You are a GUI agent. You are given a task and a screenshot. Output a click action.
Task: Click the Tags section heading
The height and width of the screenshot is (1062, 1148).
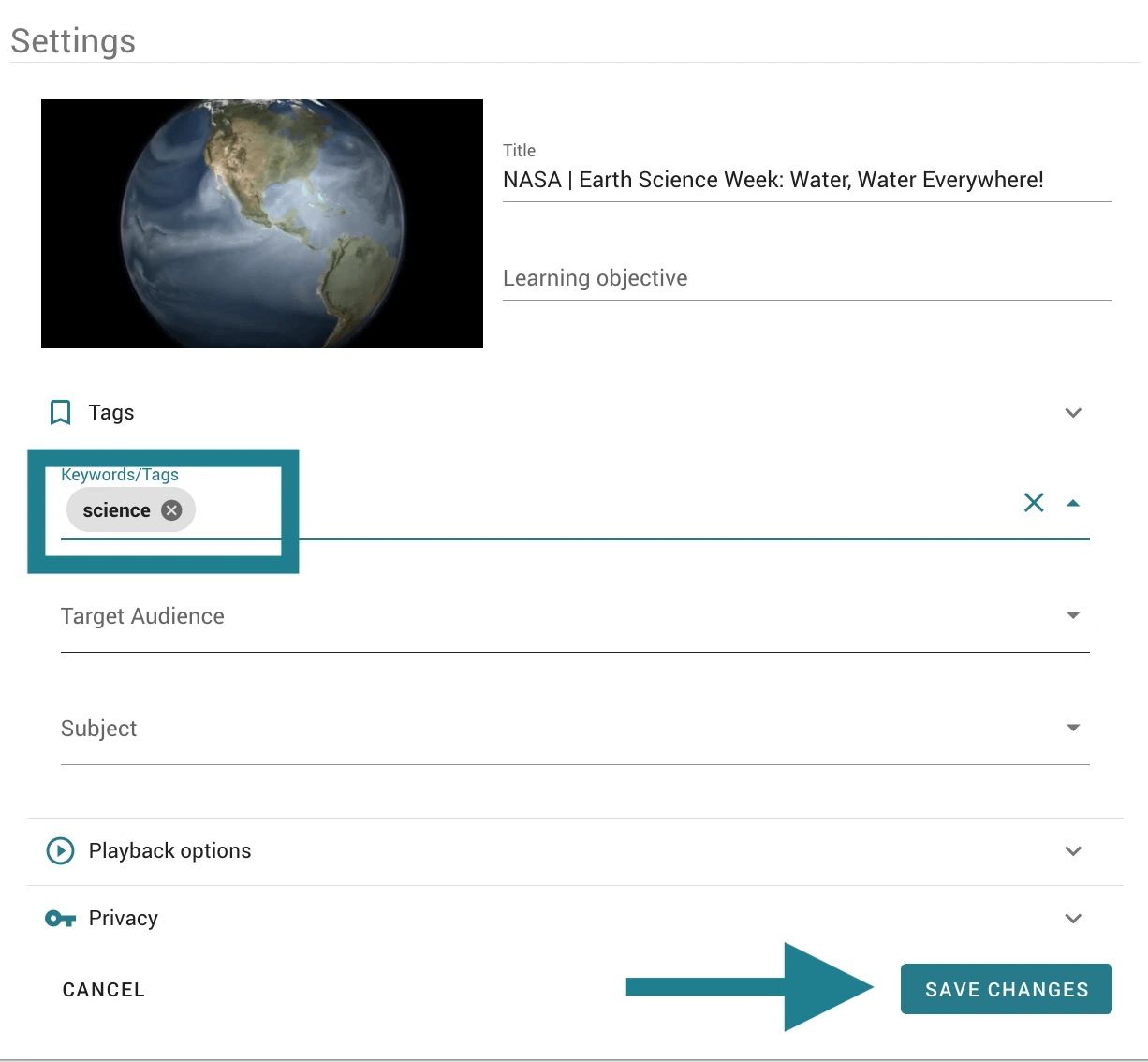111,413
